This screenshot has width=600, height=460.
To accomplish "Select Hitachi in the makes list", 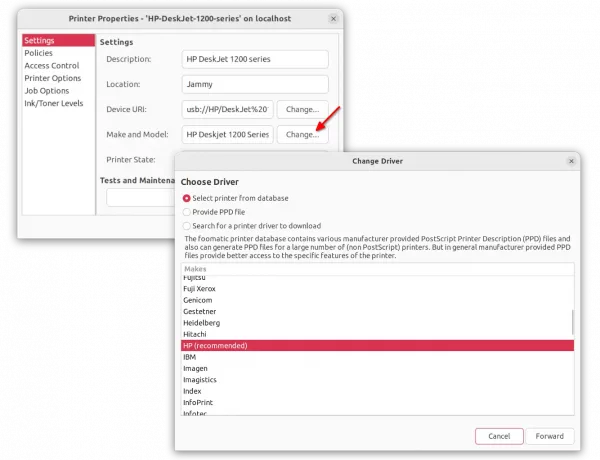I will (x=377, y=334).
